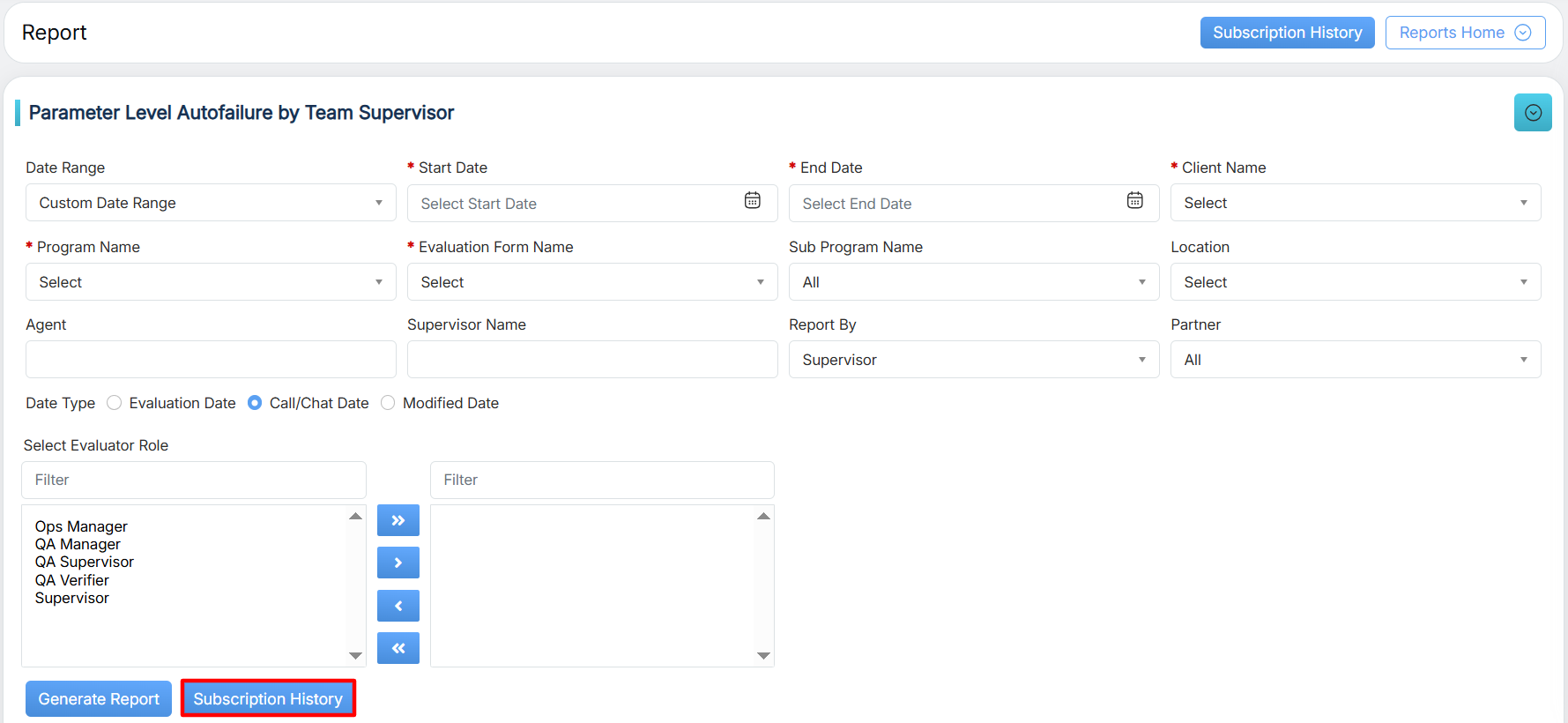Move all evaluator roles left with double-arrow
This screenshot has height=723, width=1568.
tap(398, 648)
